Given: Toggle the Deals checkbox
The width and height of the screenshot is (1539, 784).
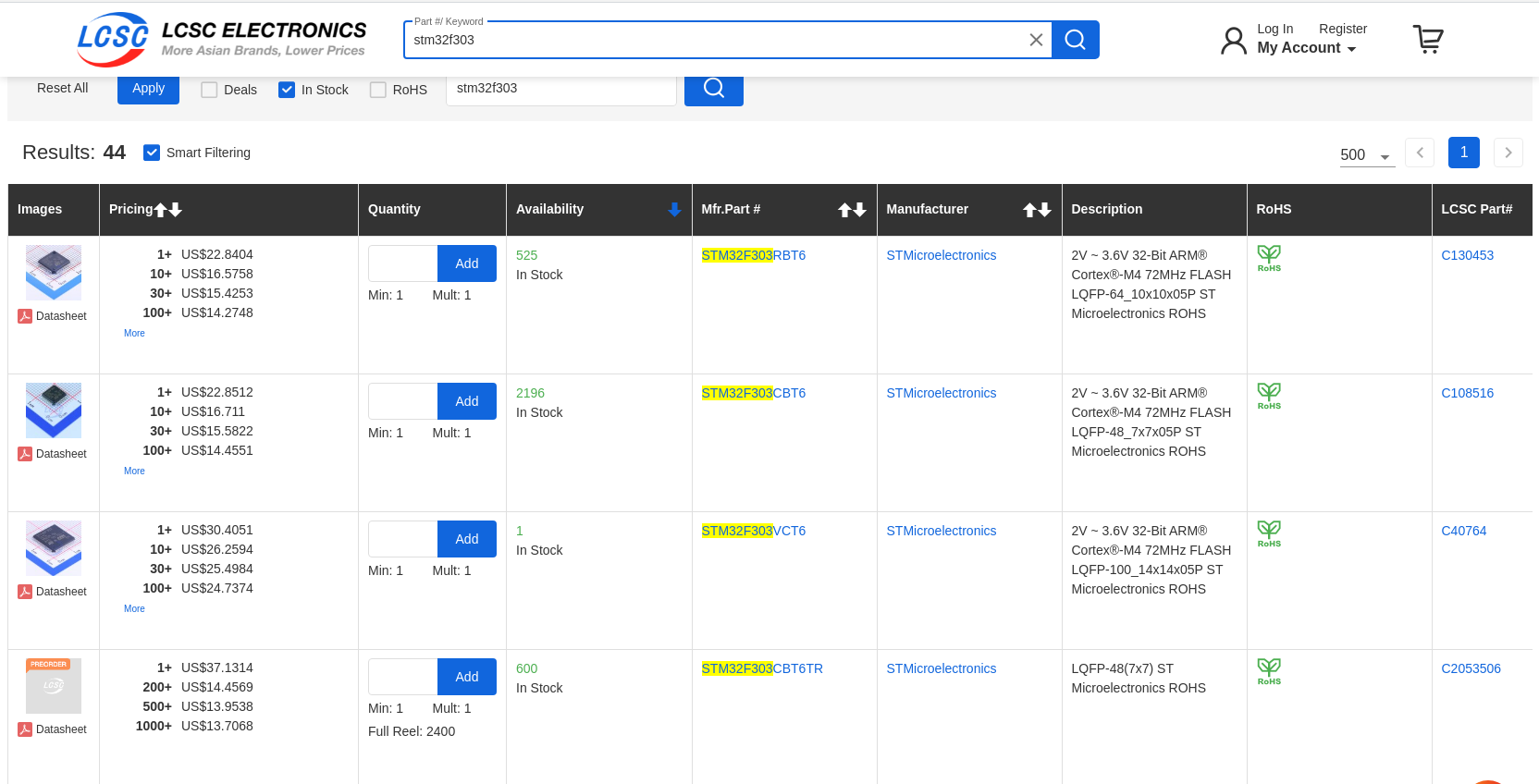Looking at the screenshot, I should (209, 90).
